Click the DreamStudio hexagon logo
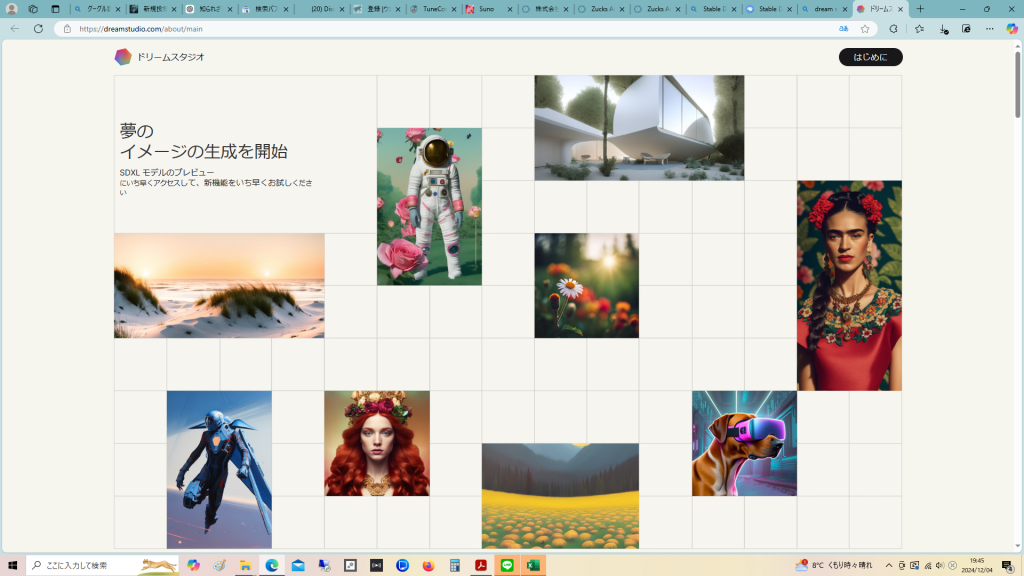This screenshot has width=1024, height=576. point(123,57)
